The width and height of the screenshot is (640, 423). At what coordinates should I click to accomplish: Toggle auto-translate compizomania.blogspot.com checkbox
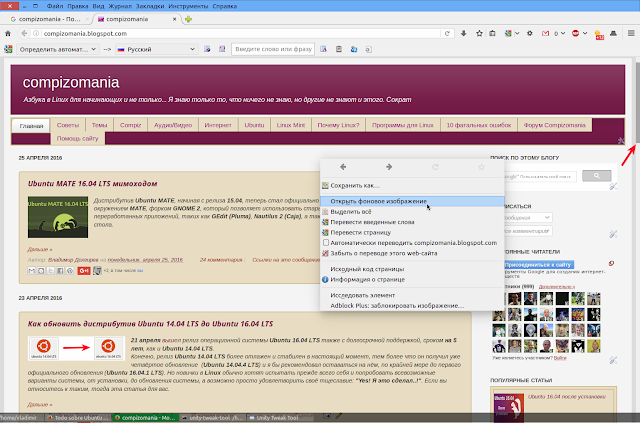click(326, 243)
